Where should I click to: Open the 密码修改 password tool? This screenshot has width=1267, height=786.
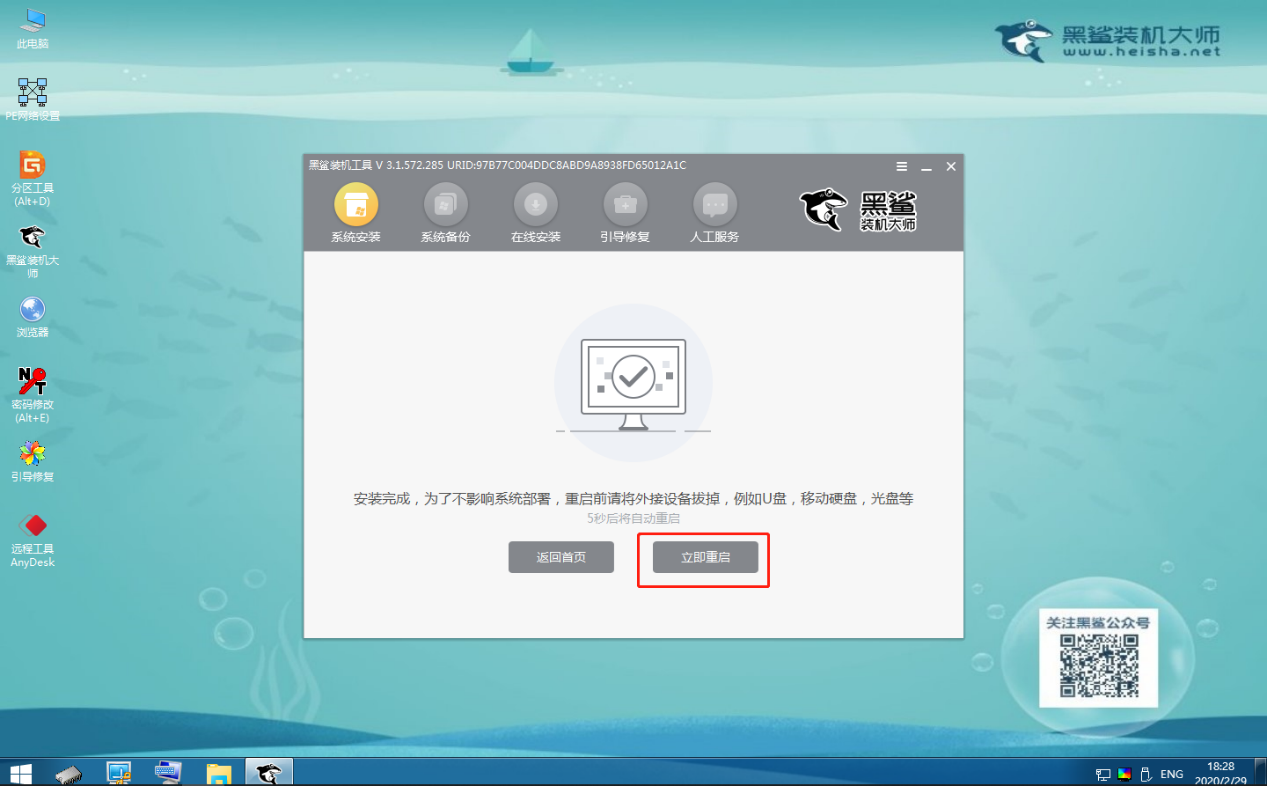tap(32, 382)
